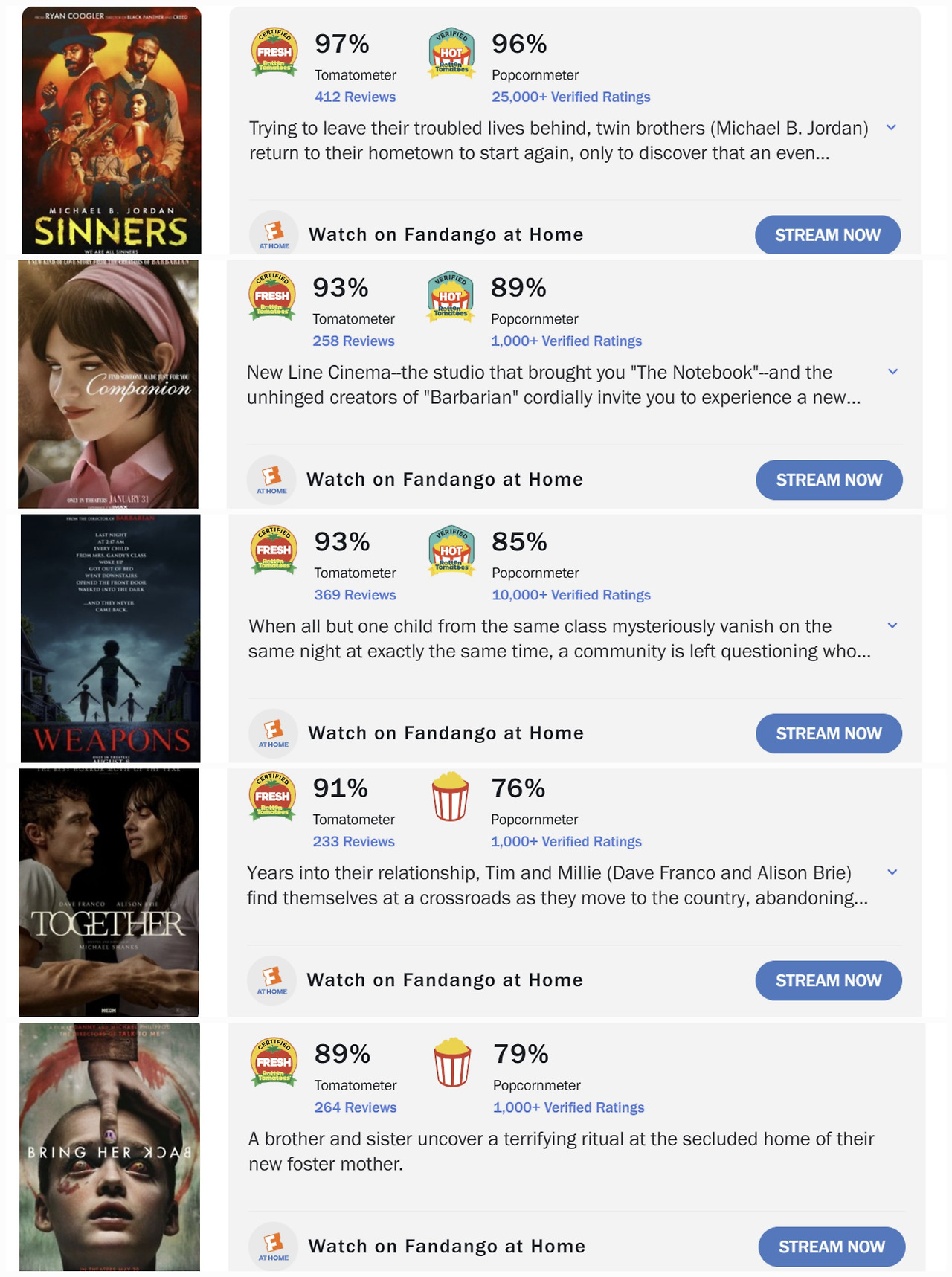Expand the Together synopsis chevron
This screenshot has height=1277, width=952.
click(892, 872)
